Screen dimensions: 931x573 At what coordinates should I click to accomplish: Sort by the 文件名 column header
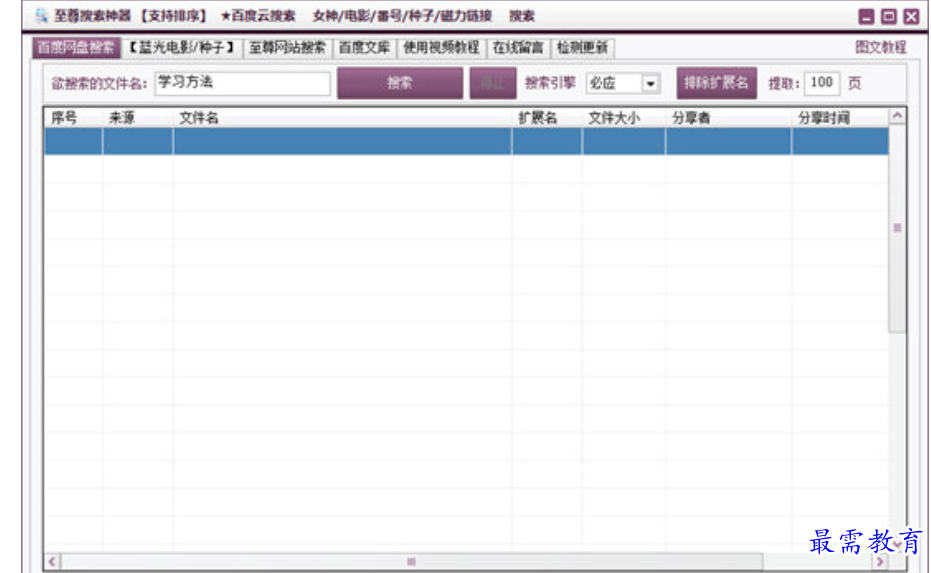coord(340,118)
